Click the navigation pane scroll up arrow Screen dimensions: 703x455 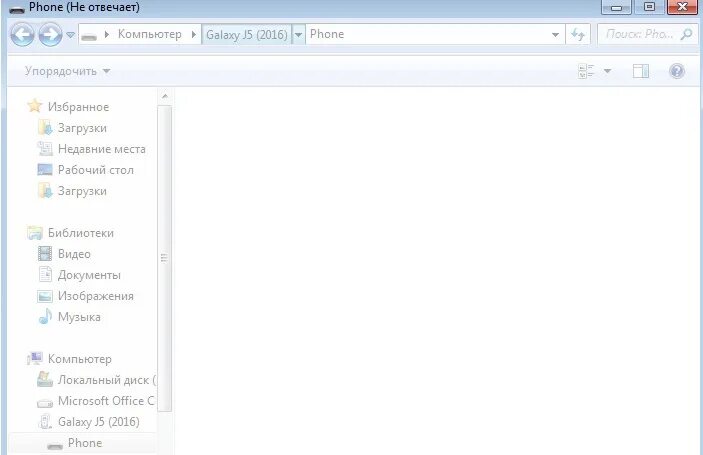coord(165,96)
